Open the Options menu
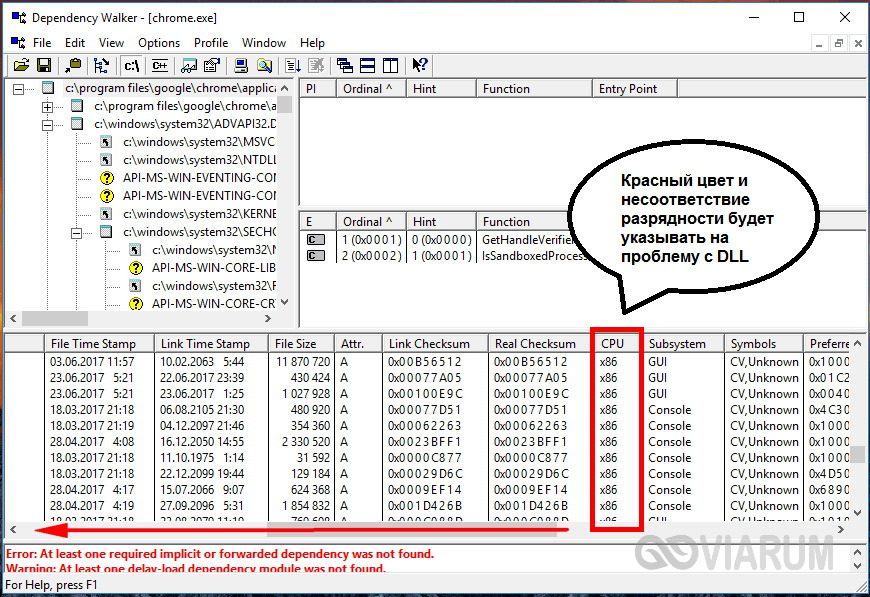The height and width of the screenshot is (597, 870). 159,43
